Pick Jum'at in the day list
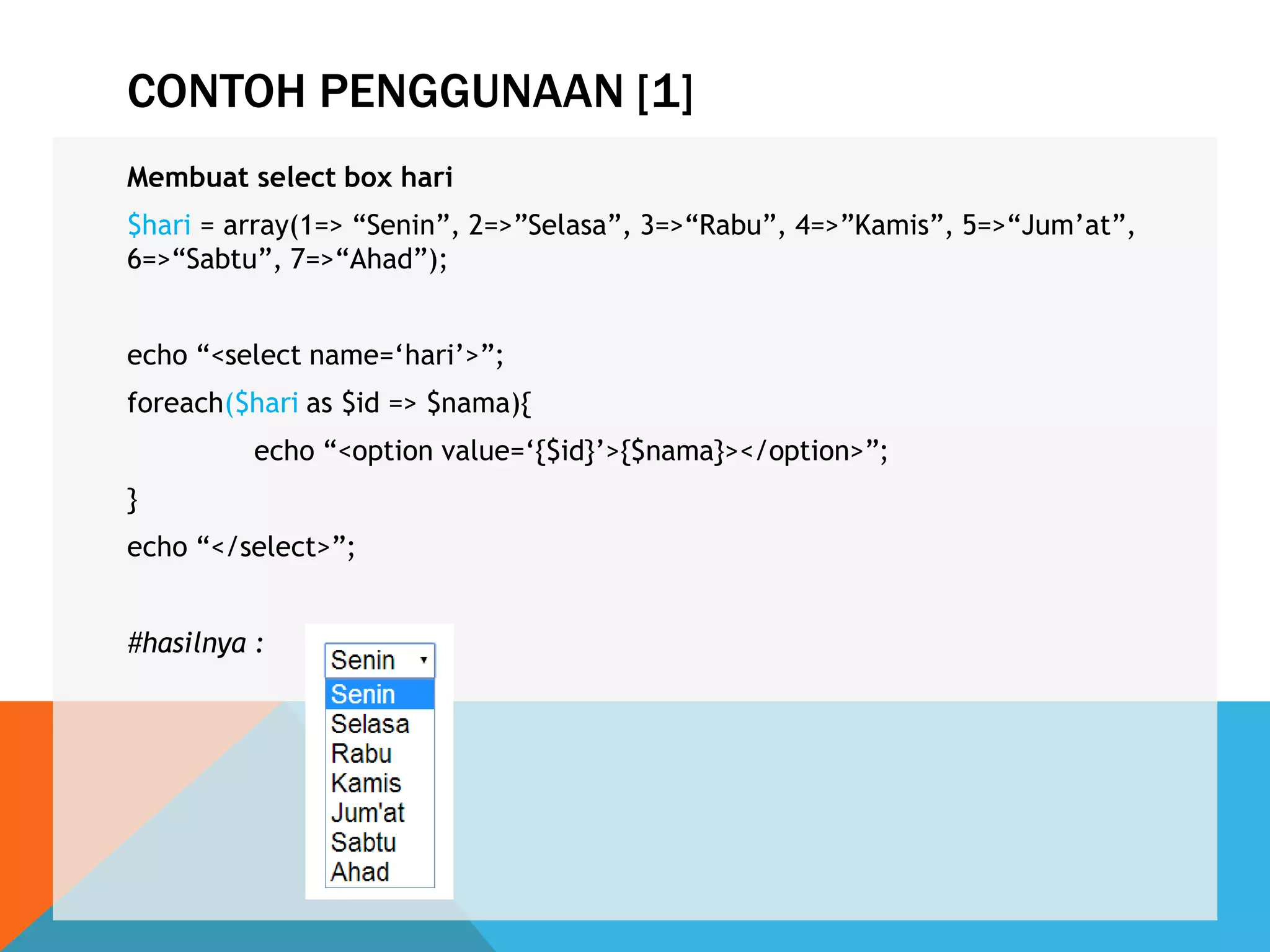 [x=380, y=813]
